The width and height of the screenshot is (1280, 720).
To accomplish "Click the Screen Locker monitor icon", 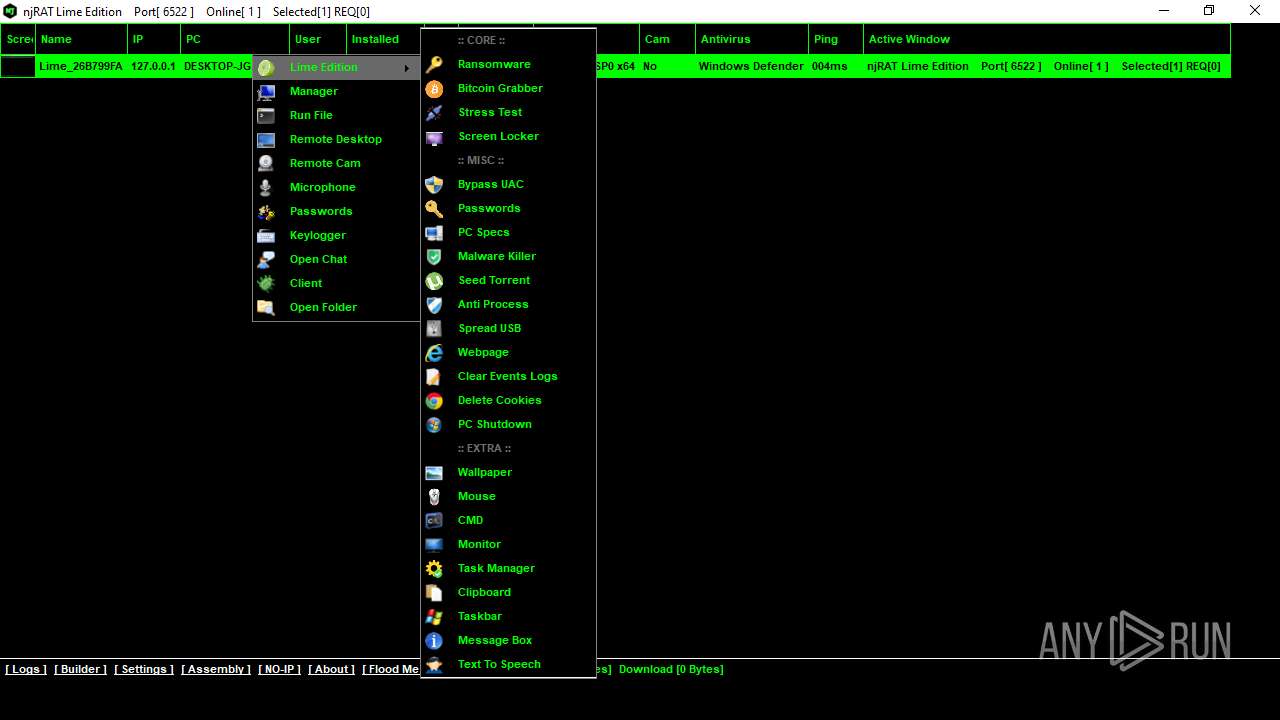I will [x=434, y=137].
